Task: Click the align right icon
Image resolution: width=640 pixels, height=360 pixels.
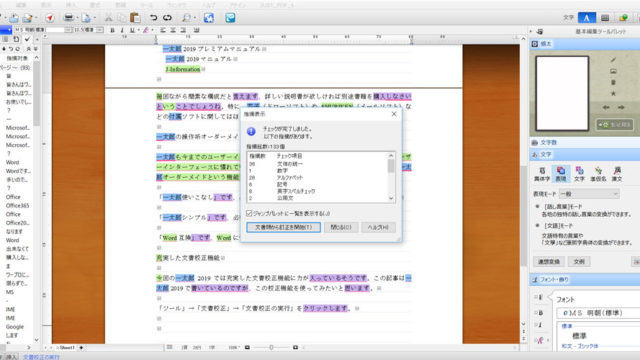Action: pyautogui.click(x=183, y=30)
